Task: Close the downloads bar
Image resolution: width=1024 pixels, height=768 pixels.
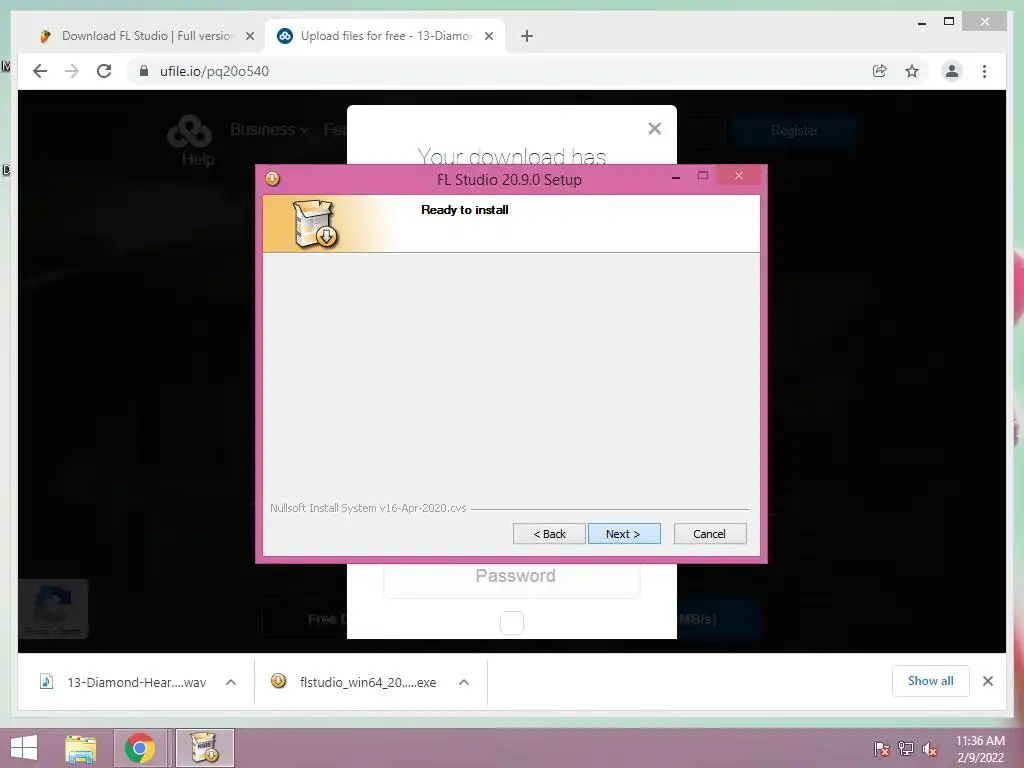Action: 988,681
